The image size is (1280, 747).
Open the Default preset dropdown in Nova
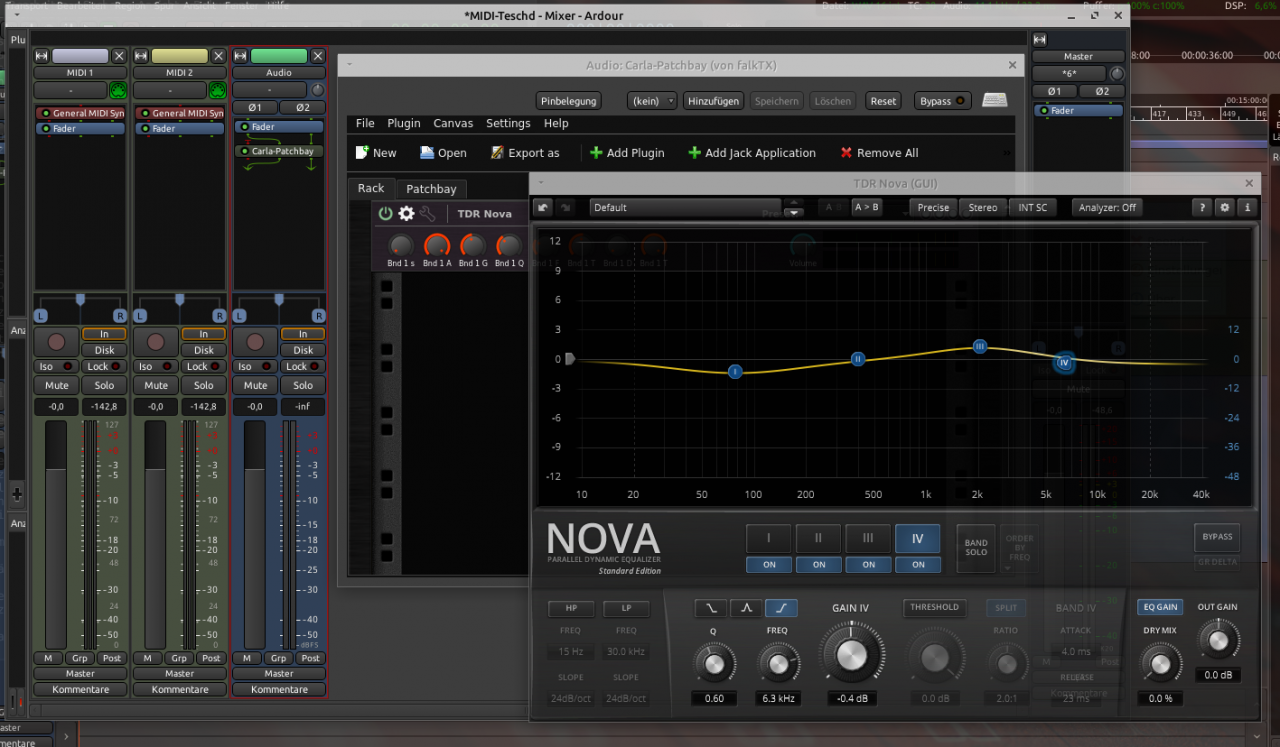[x=685, y=207]
